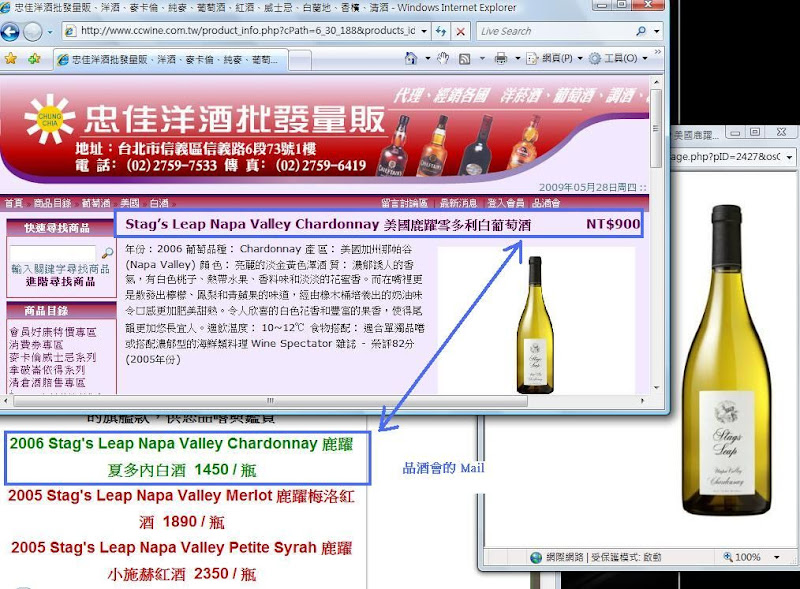This screenshot has height=589, width=800.
Task: Click the 2005 Stag's Leap Merlot mail text
Action: (x=182, y=509)
